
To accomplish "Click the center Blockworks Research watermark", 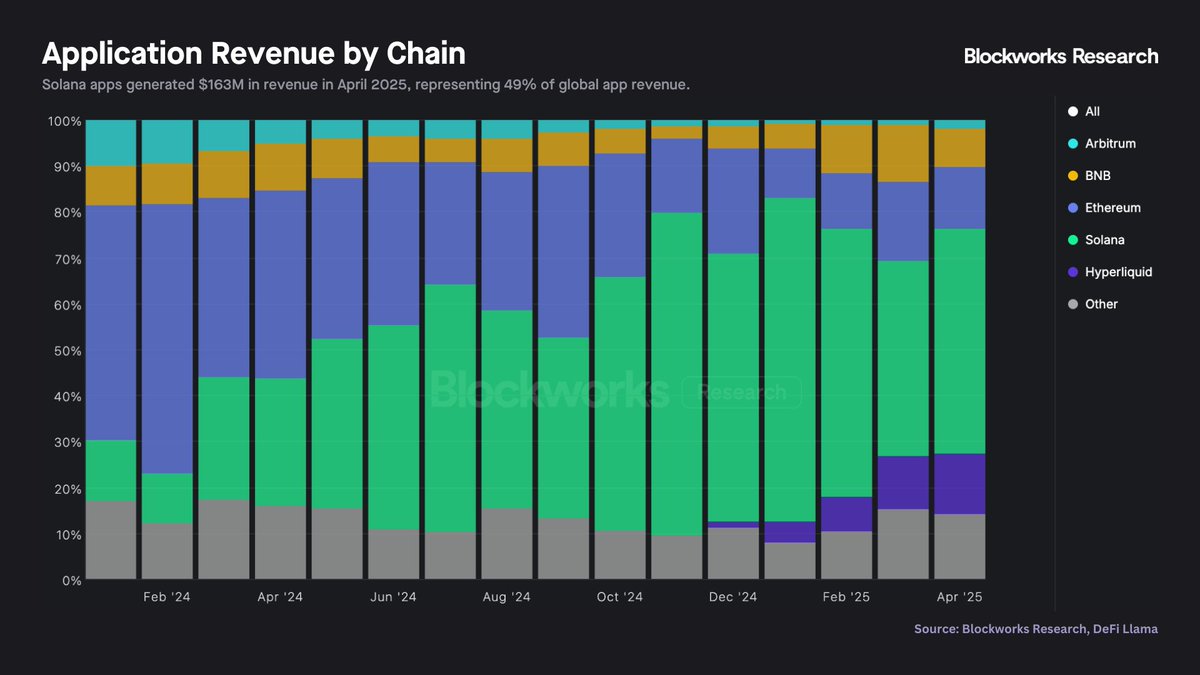I will point(615,391).
